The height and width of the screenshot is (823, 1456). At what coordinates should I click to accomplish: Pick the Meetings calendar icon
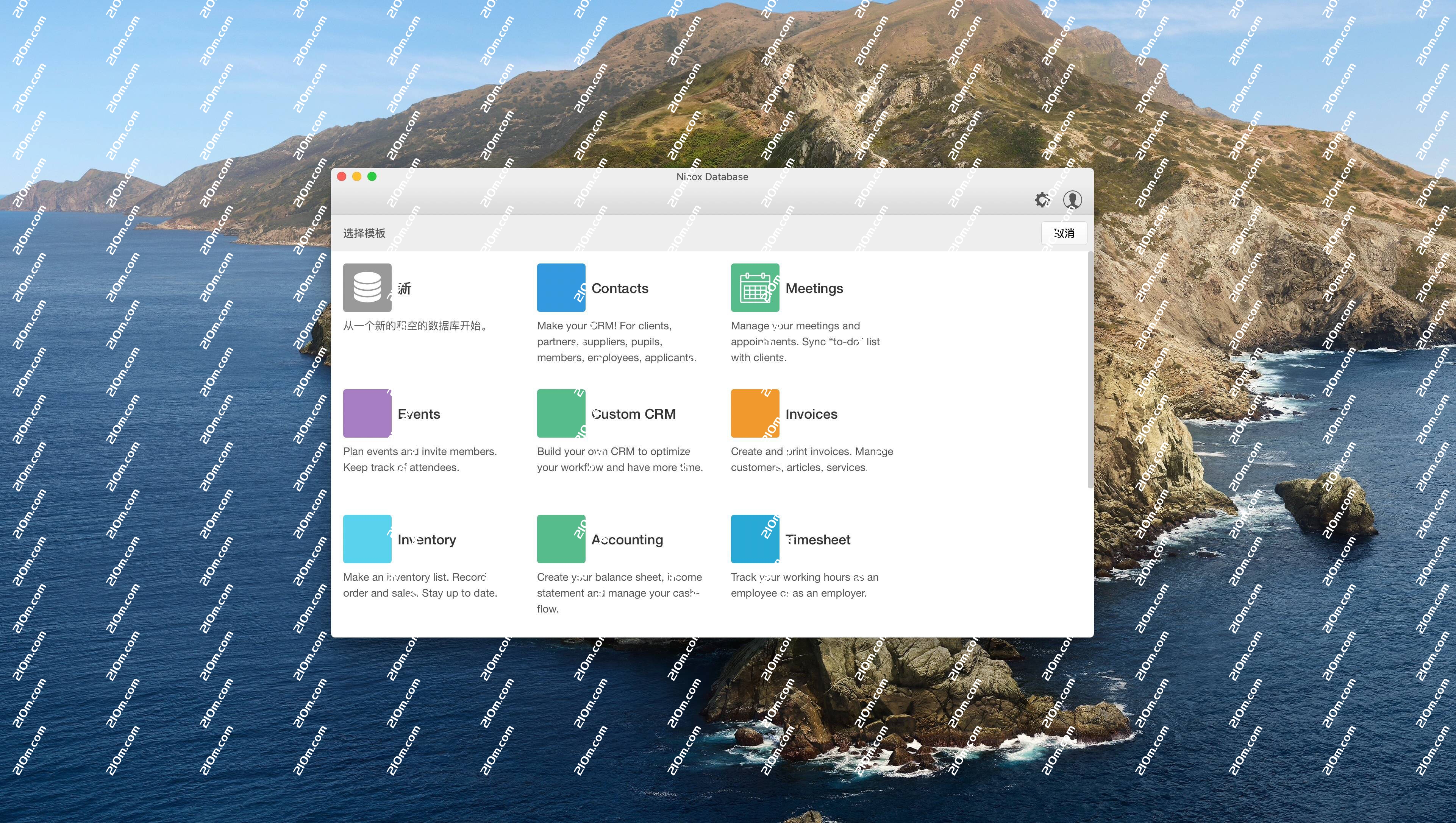tap(755, 288)
